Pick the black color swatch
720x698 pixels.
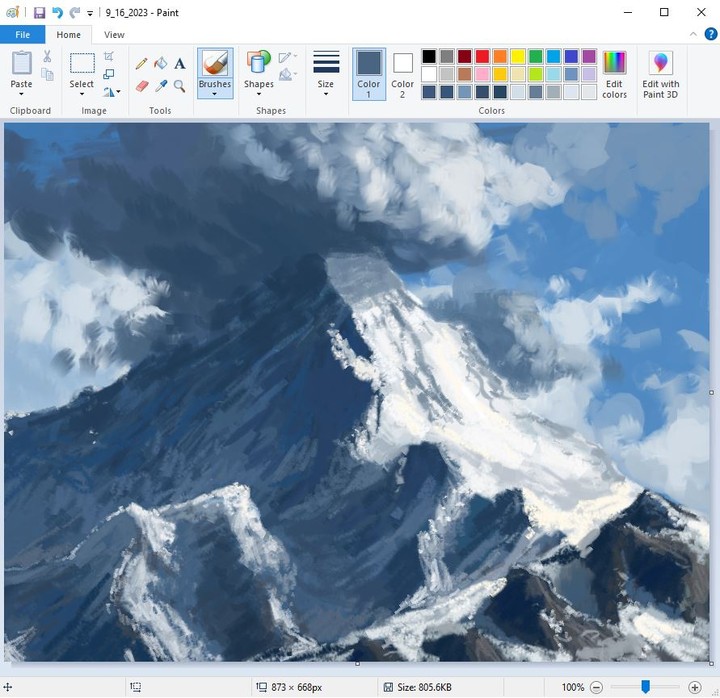tap(429, 56)
